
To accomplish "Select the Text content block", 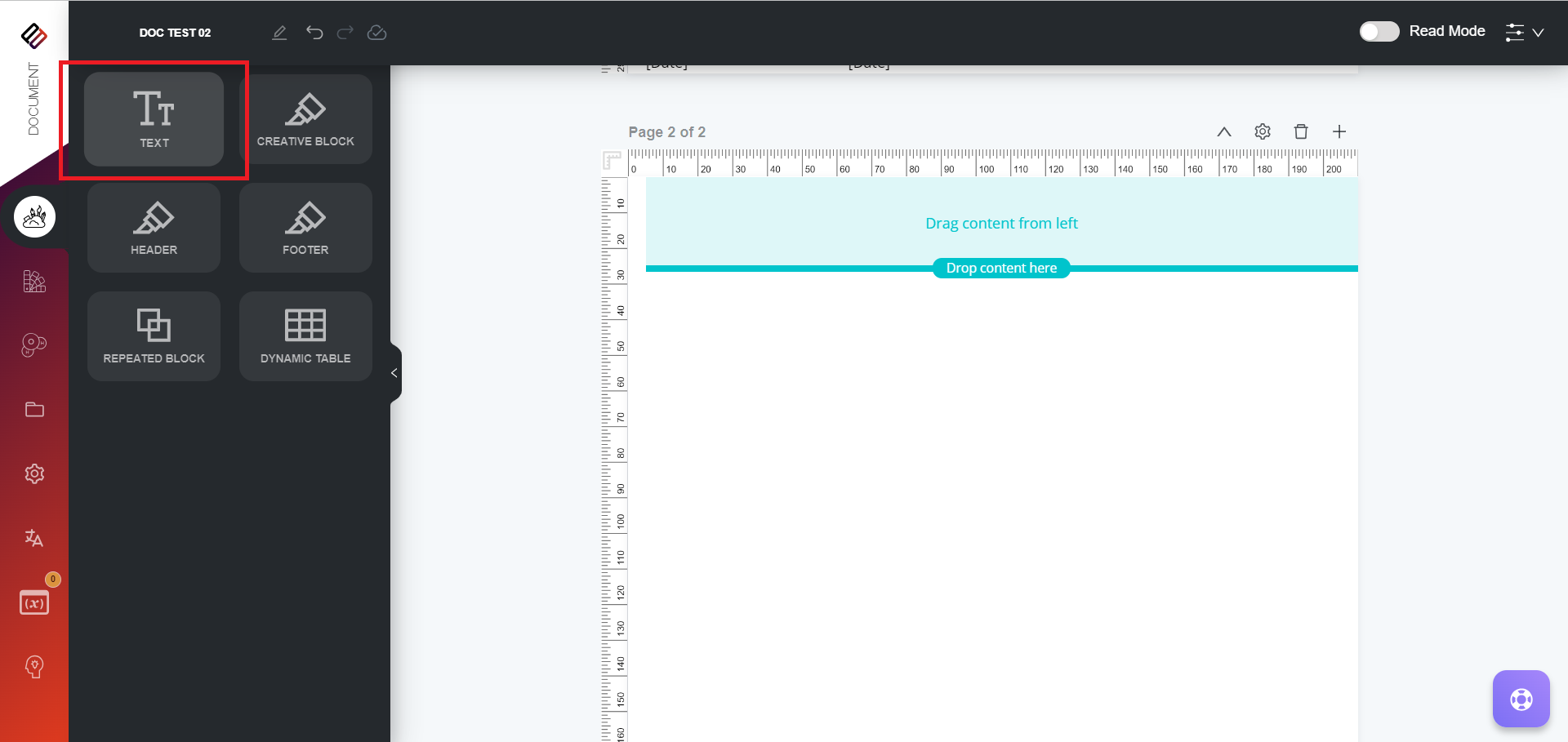I will 154,119.
